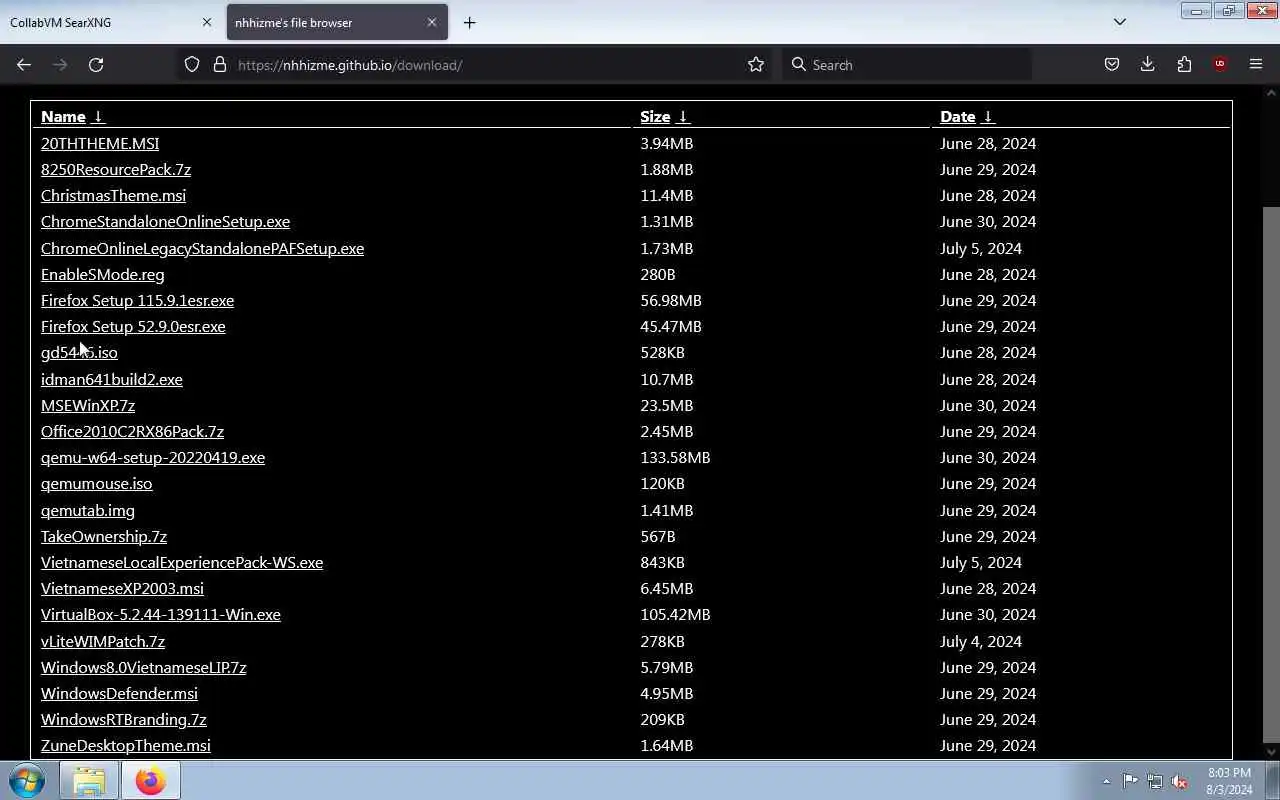This screenshot has width=1280, height=800.
Task: Open the VietnameseXP2003.msi link
Action: pyautogui.click(x=122, y=588)
